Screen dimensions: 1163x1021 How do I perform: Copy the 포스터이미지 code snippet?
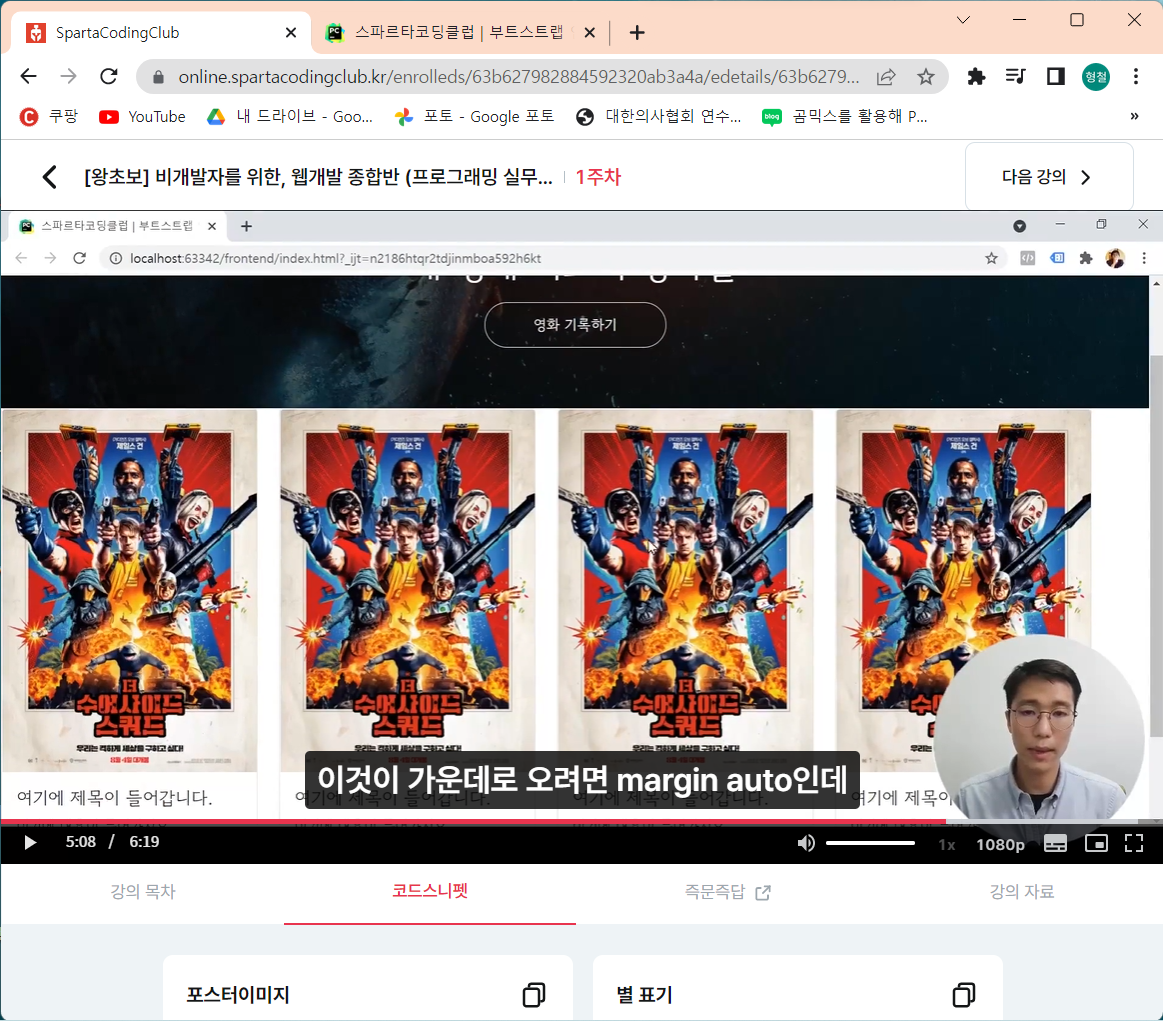(533, 994)
